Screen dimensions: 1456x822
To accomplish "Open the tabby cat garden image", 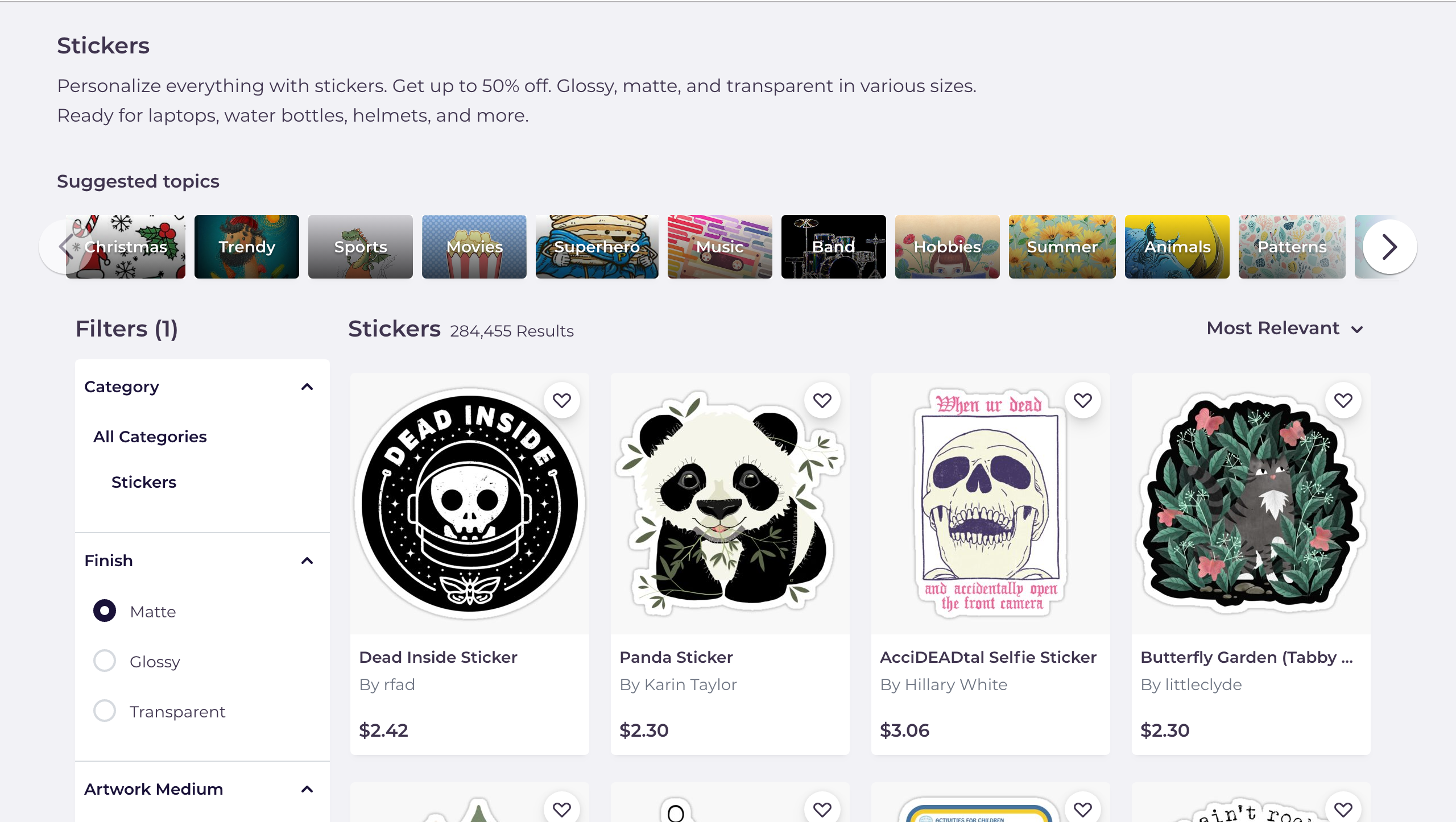I will click(1251, 504).
